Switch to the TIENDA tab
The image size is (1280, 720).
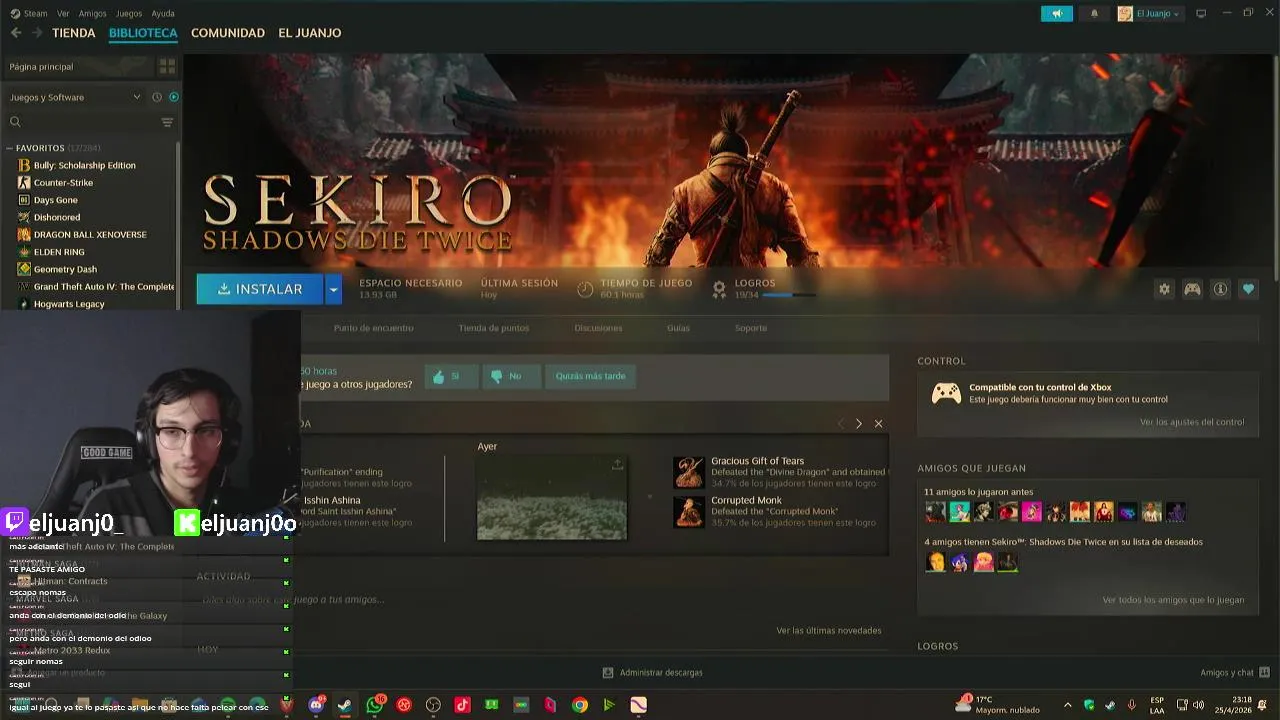point(74,33)
